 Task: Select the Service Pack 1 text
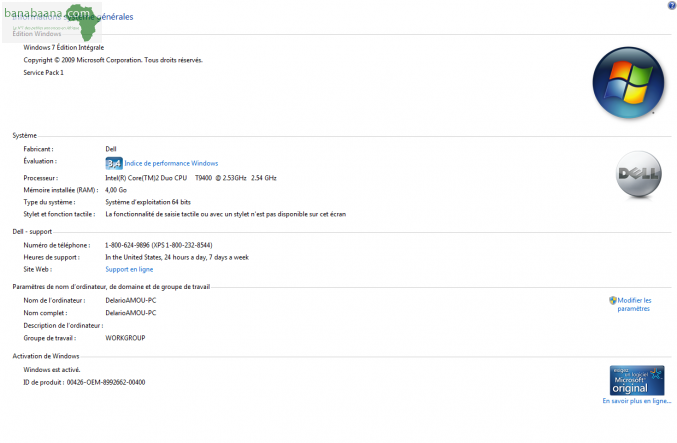(43, 73)
